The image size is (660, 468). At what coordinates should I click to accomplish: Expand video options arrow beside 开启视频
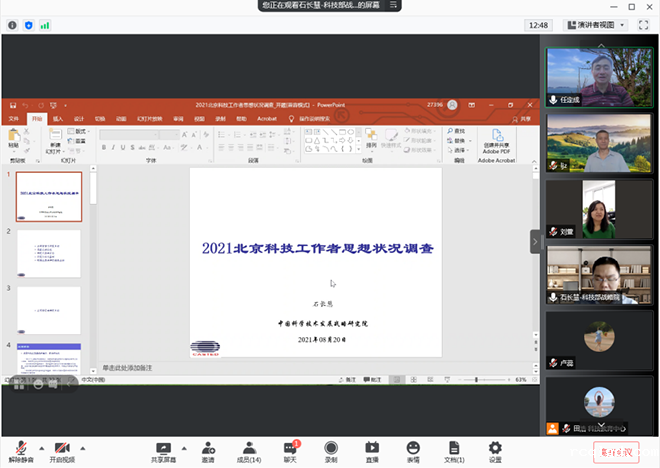pos(83,448)
